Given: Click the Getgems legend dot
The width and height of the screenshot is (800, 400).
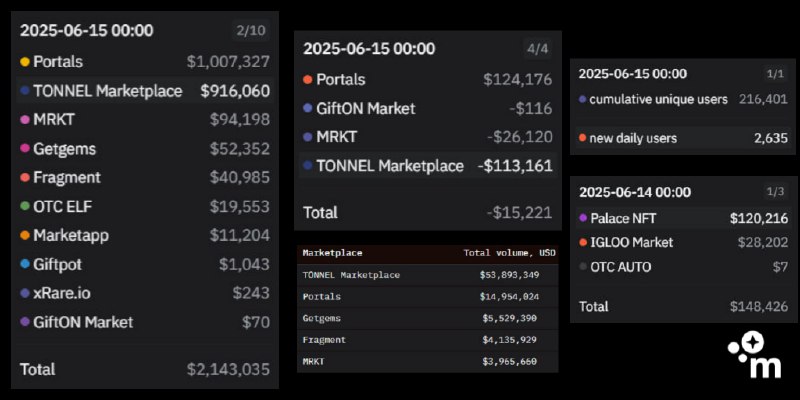Looking at the screenshot, I should click(25, 149).
